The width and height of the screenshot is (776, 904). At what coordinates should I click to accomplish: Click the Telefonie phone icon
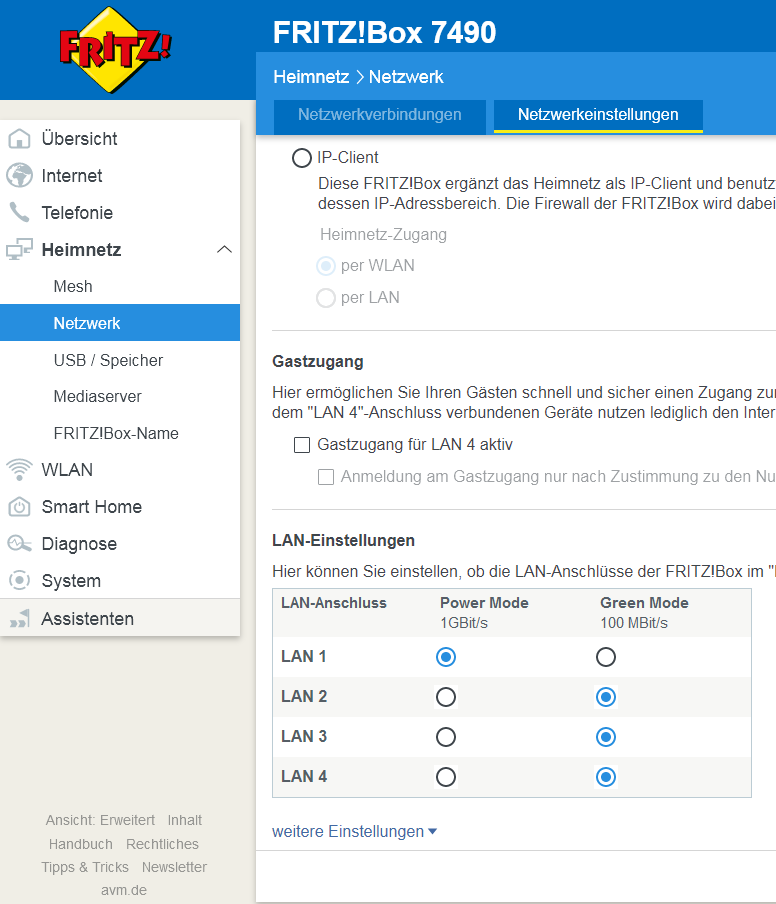[19, 213]
